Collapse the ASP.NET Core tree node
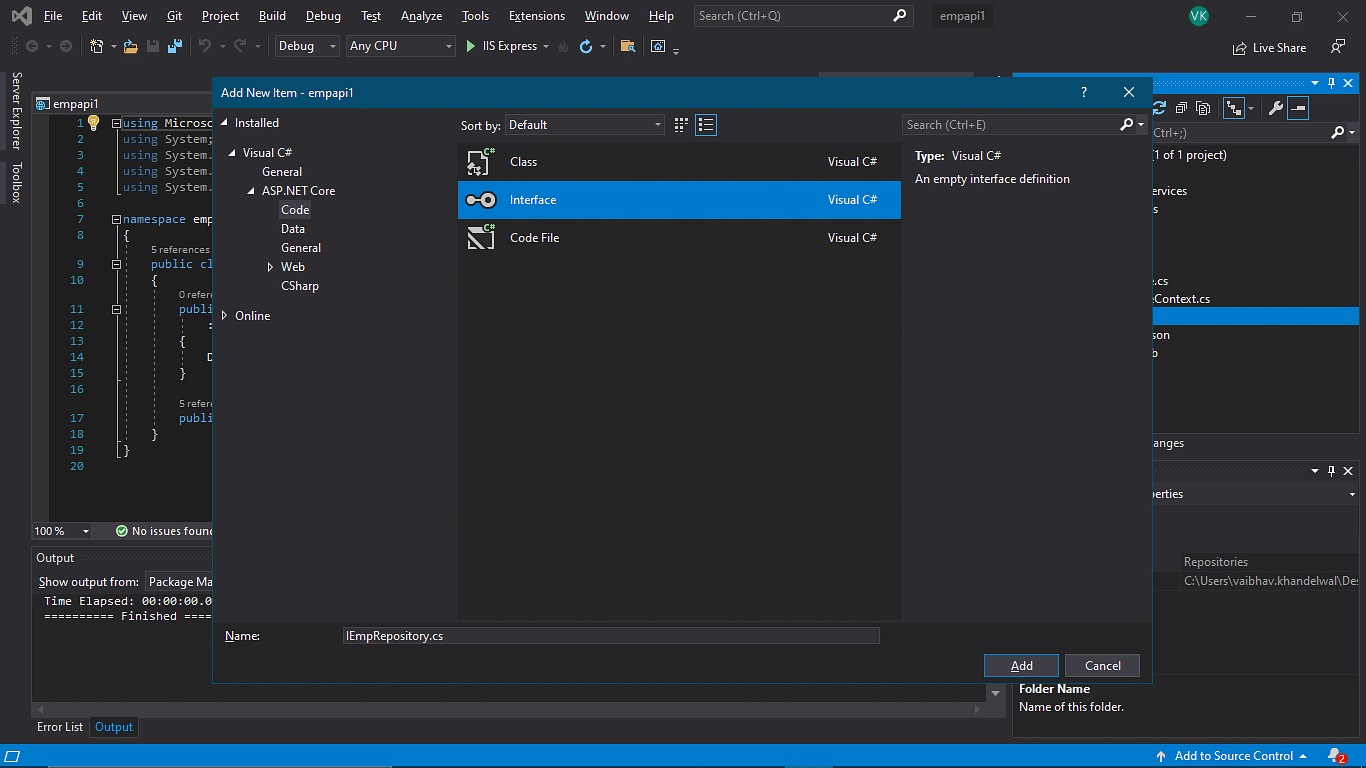1366x768 pixels. tap(252, 191)
